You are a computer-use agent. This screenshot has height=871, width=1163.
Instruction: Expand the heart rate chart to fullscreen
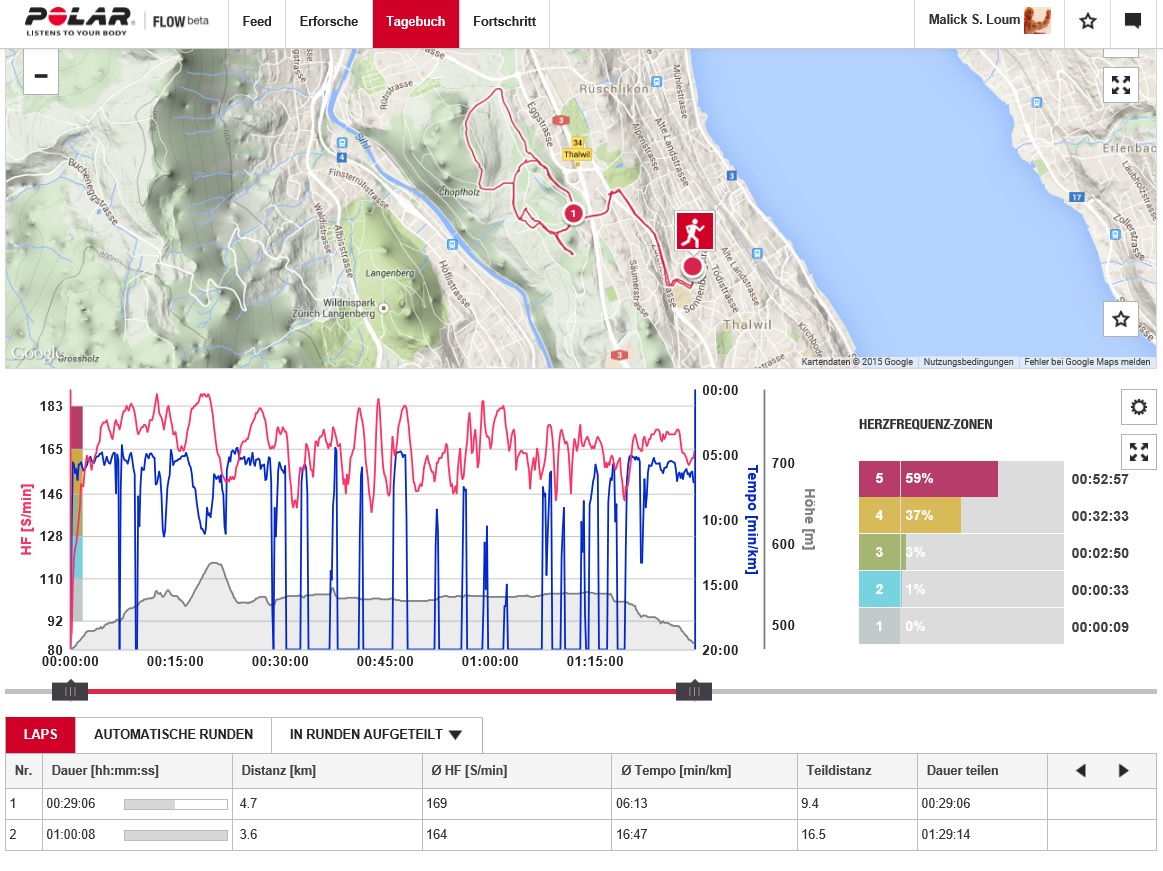1138,452
